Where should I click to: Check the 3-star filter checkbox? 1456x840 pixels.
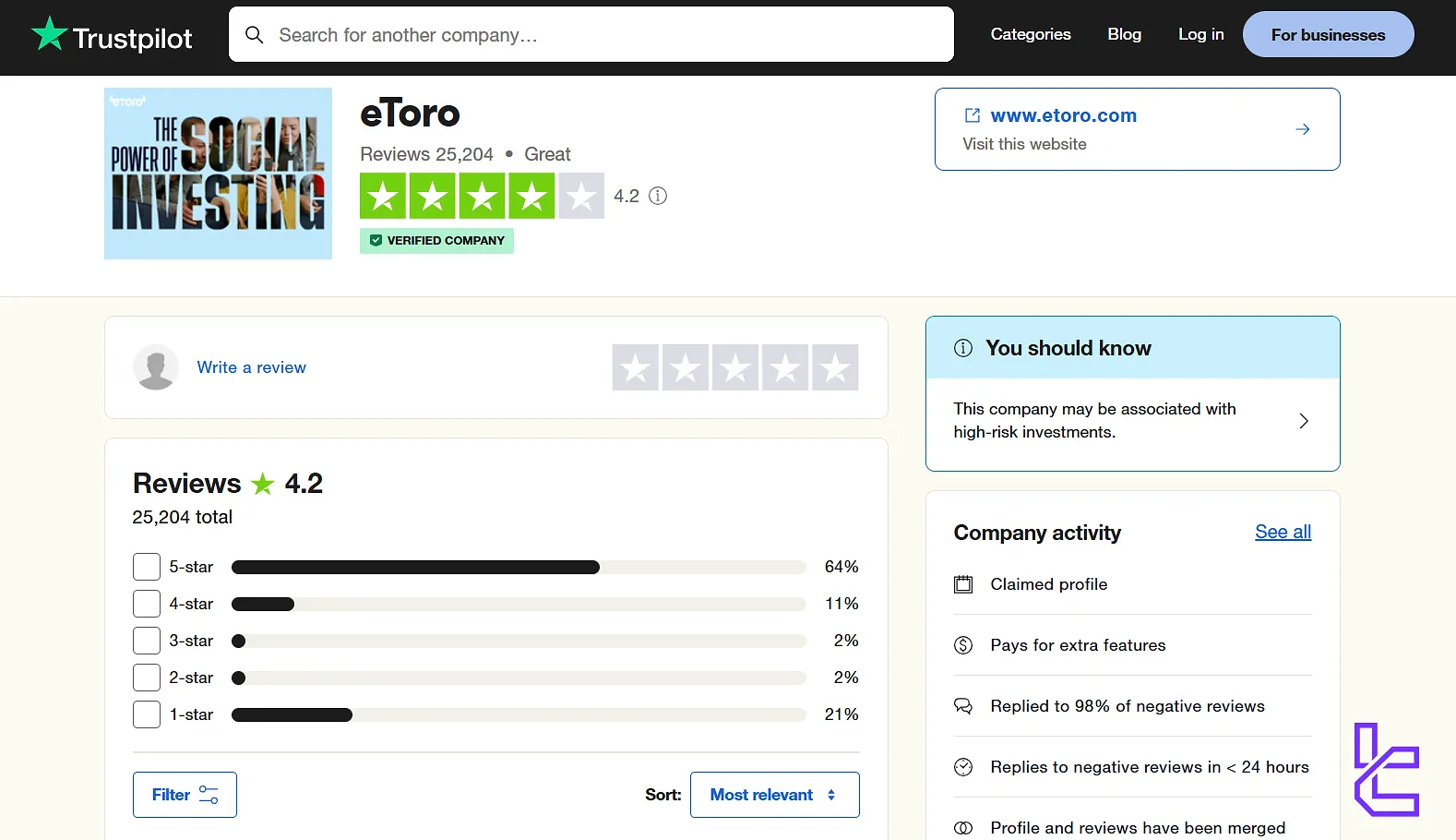147,641
